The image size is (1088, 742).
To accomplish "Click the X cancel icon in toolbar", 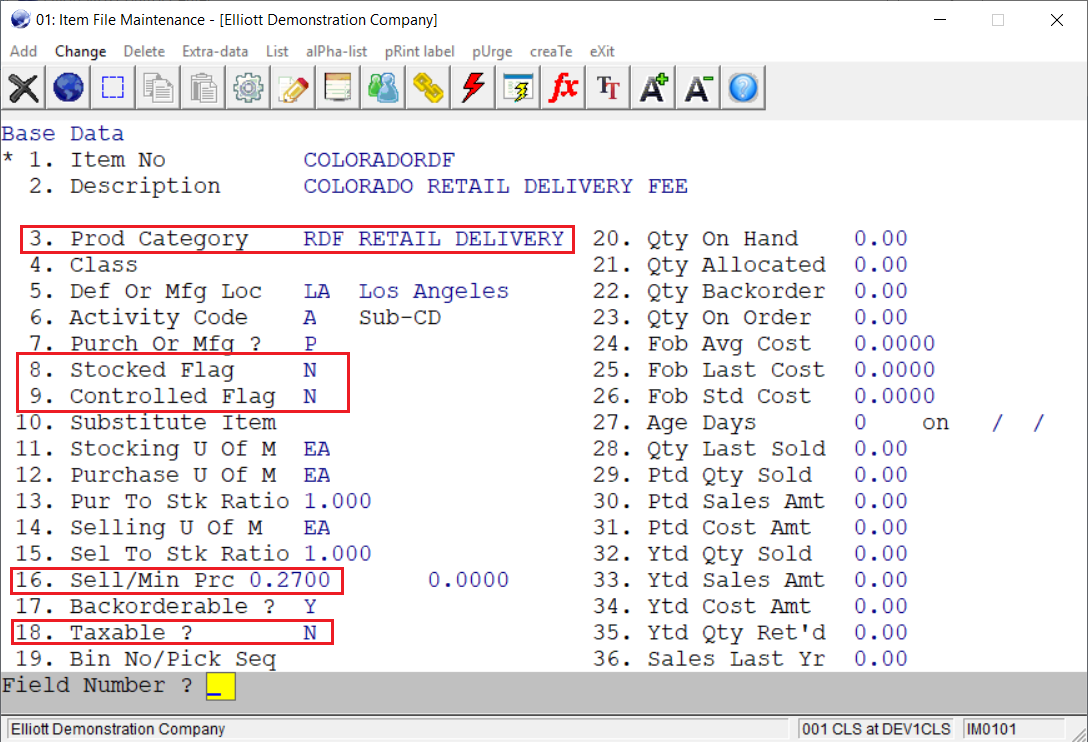I will click(23, 88).
